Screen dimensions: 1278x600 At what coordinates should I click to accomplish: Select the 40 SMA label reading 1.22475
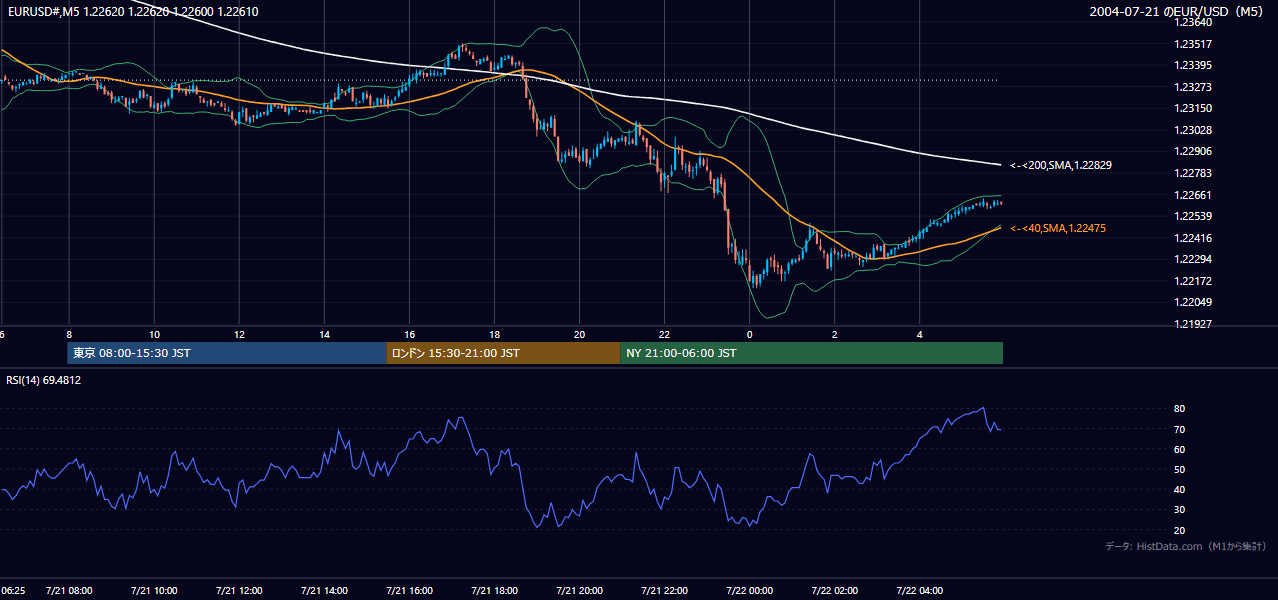1058,229
